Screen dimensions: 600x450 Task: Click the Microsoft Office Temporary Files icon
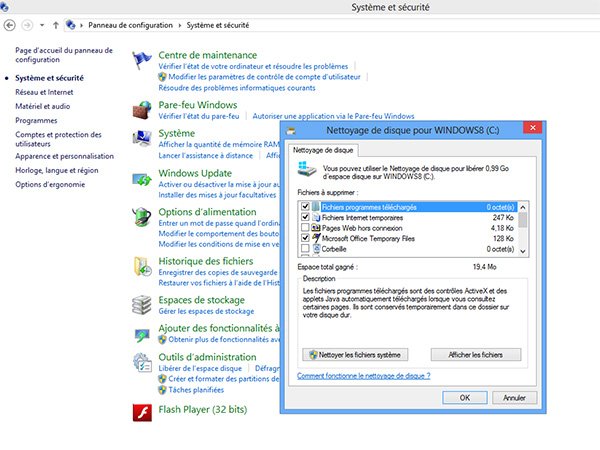[x=316, y=238]
